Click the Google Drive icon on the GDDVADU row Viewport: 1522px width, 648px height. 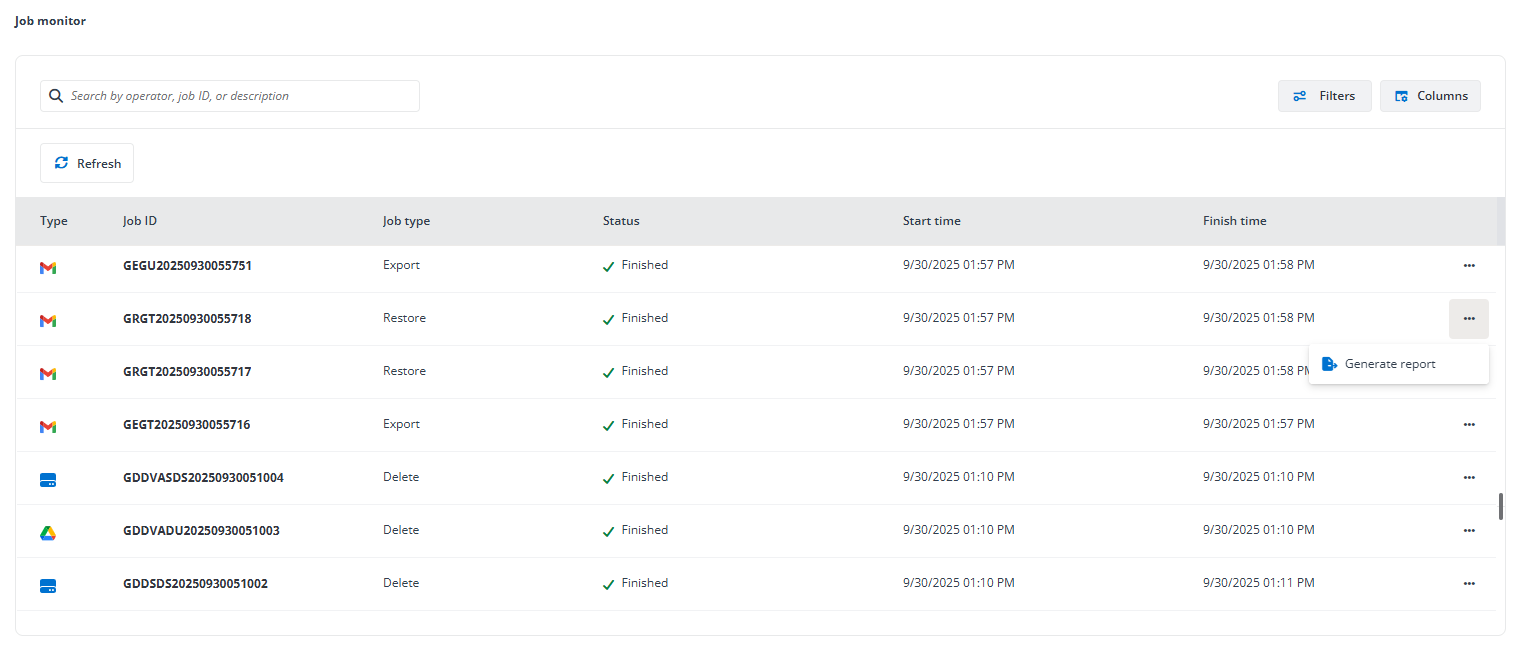(47, 533)
